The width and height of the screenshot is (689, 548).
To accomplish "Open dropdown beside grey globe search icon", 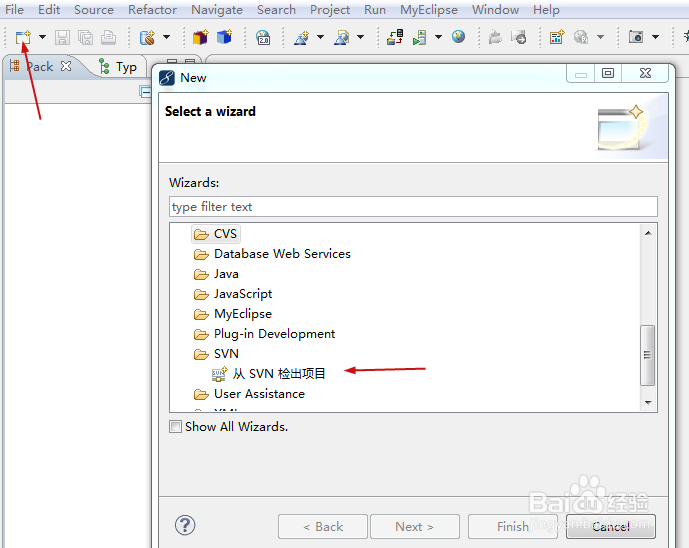I will pyautogui.click(x=600, y=37).
